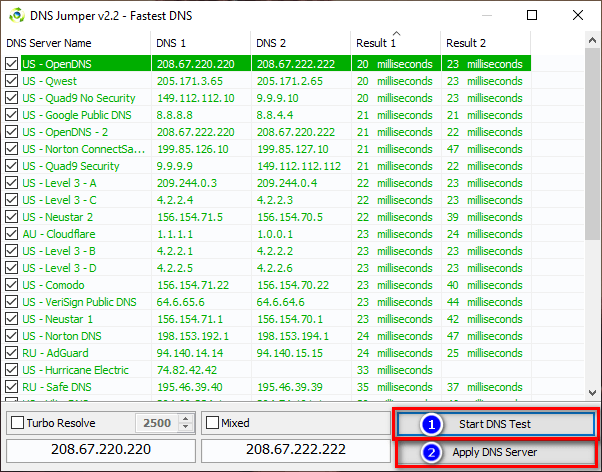Click the Apply DNS Server button

pyautogui.click(x=496, y=452)
